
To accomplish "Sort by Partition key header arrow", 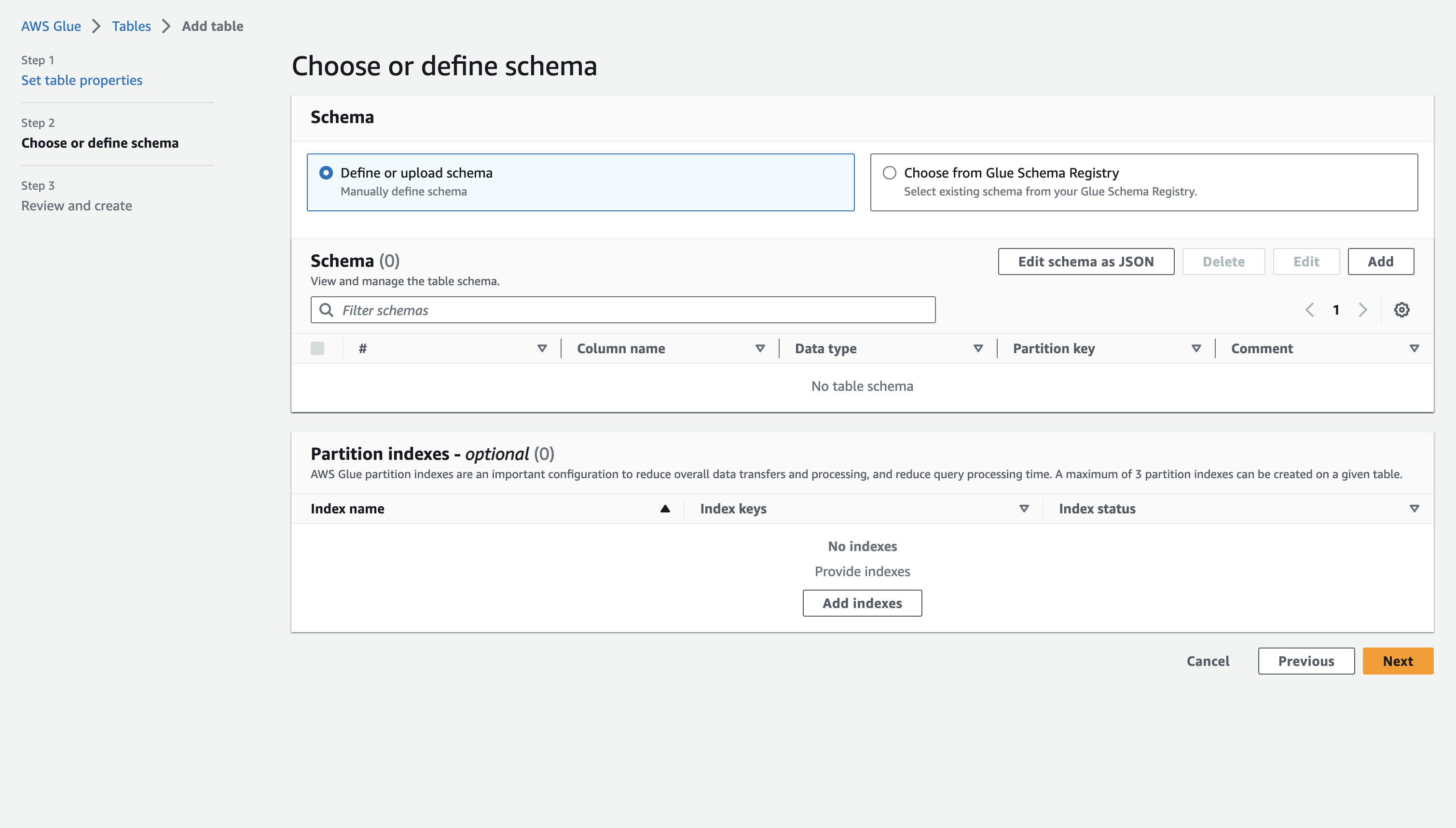I will (x=1196, y=348).
